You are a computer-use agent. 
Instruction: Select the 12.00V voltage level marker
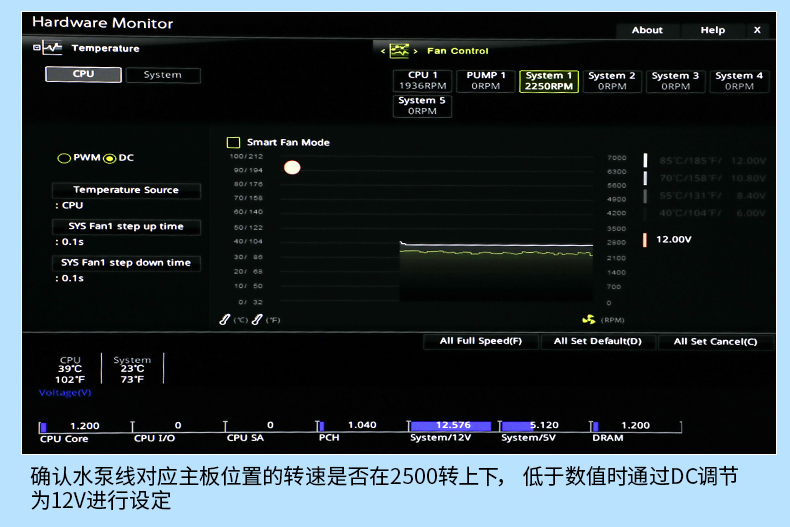pos(645,240)
